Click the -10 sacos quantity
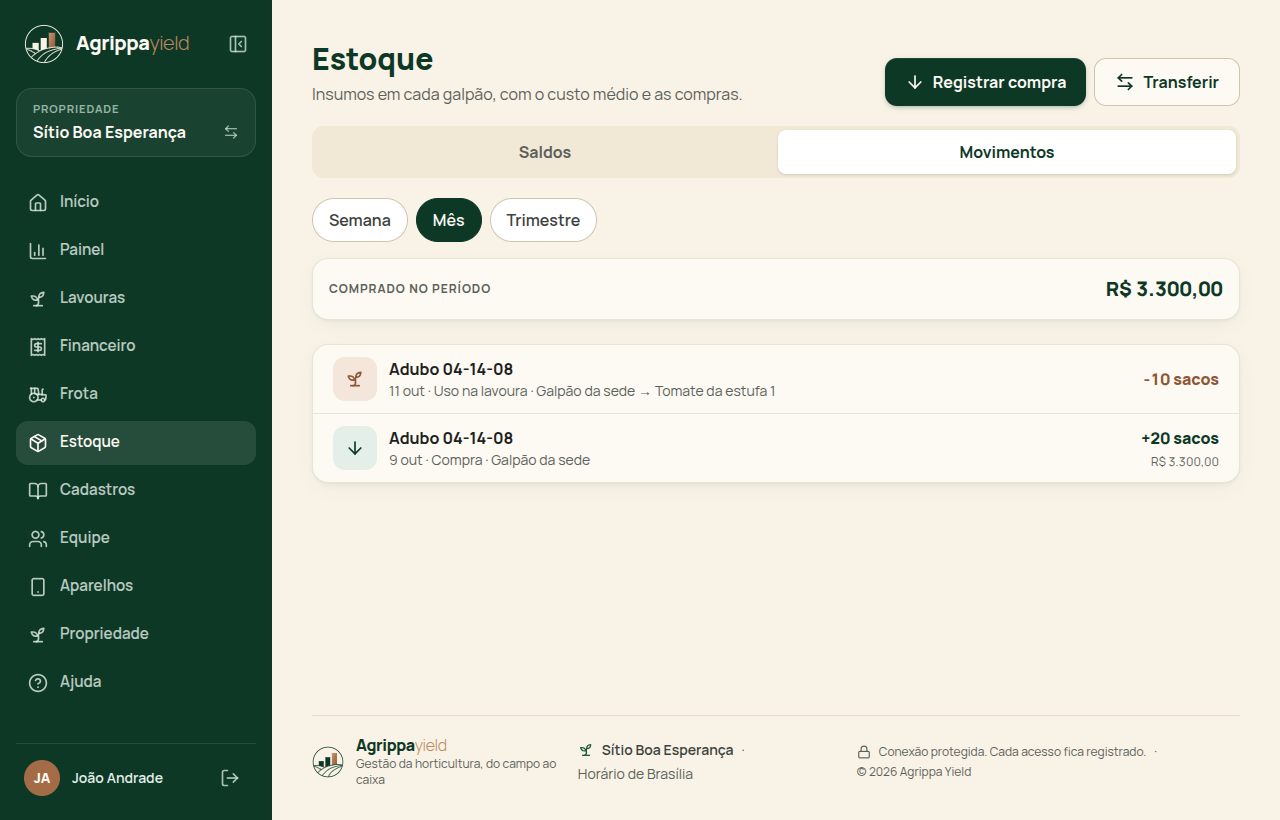The height and width of the screenshot is (820, 1280). (x=1181, y=379)
